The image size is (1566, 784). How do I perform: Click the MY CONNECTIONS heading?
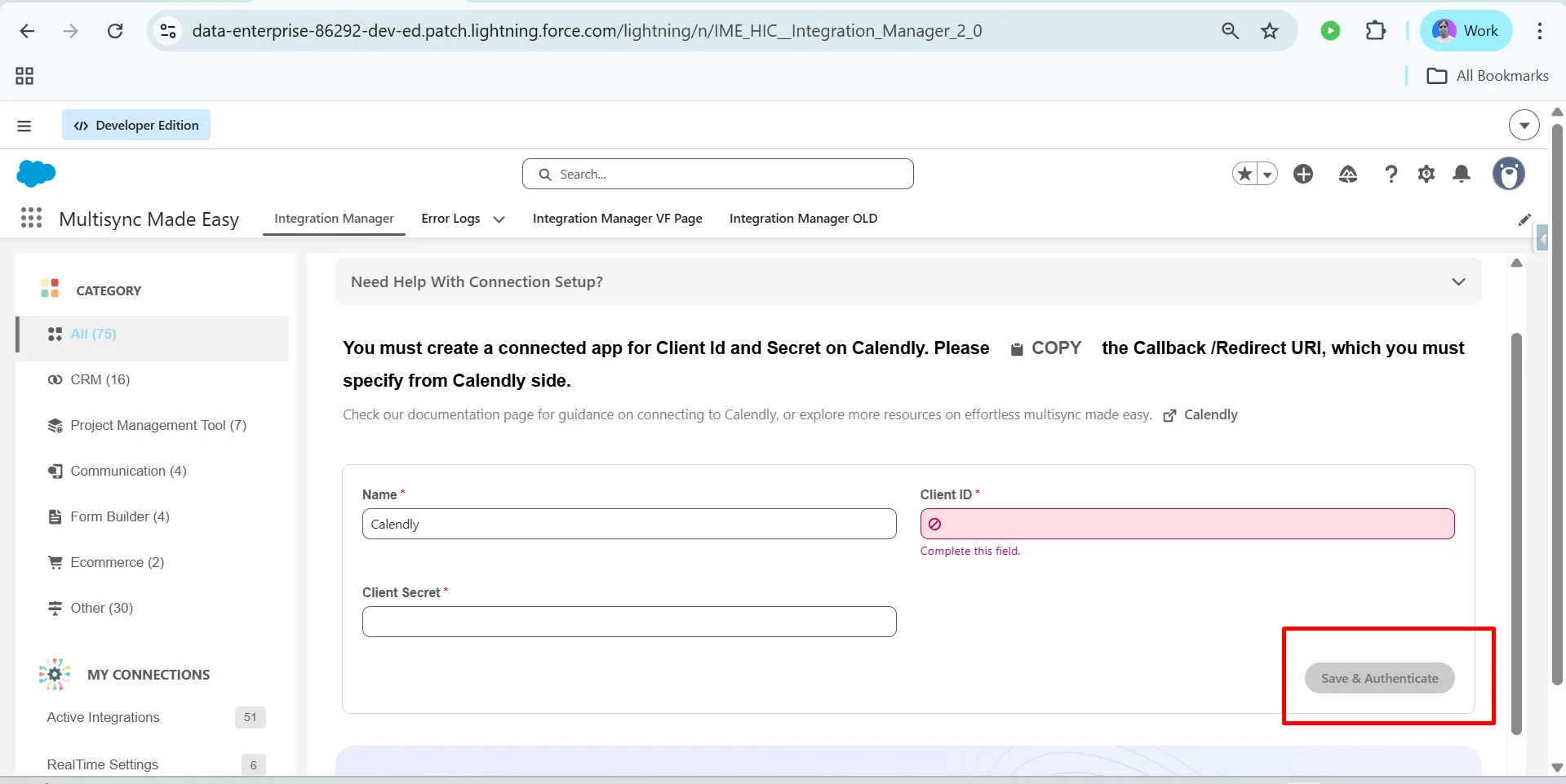149,675
